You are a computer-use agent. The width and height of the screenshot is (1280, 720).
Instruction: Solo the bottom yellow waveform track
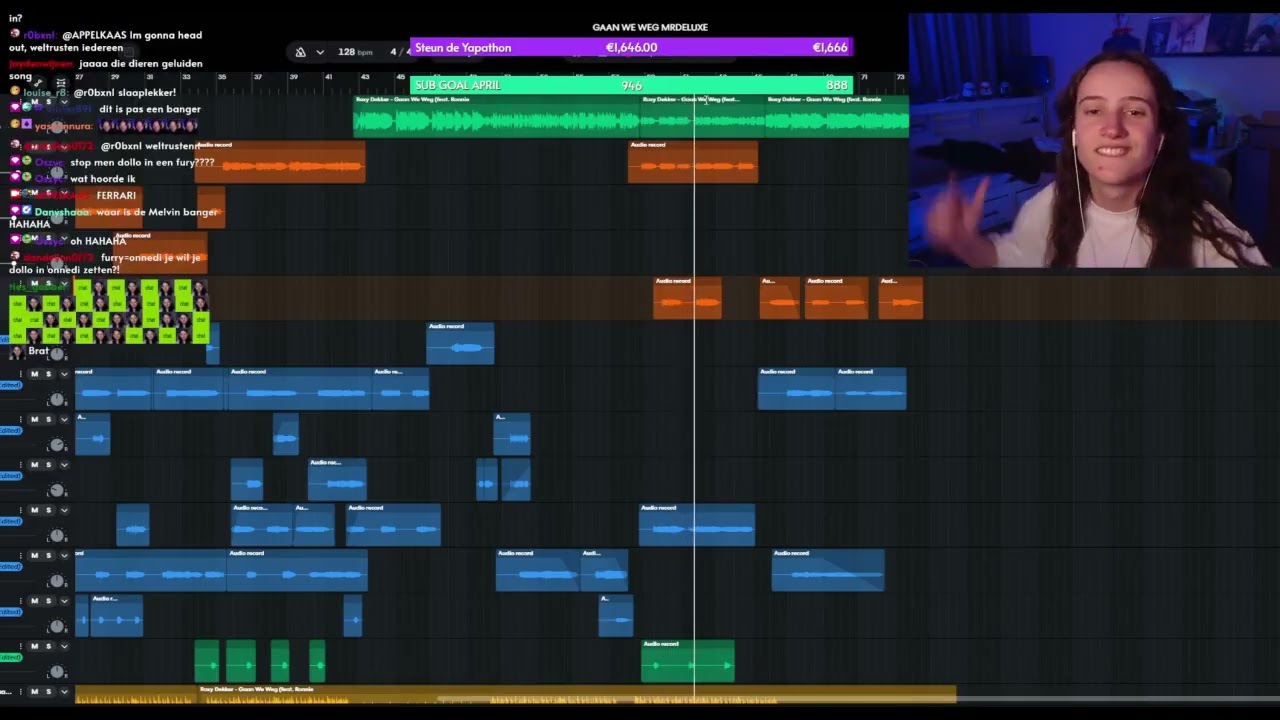(48, 692)
